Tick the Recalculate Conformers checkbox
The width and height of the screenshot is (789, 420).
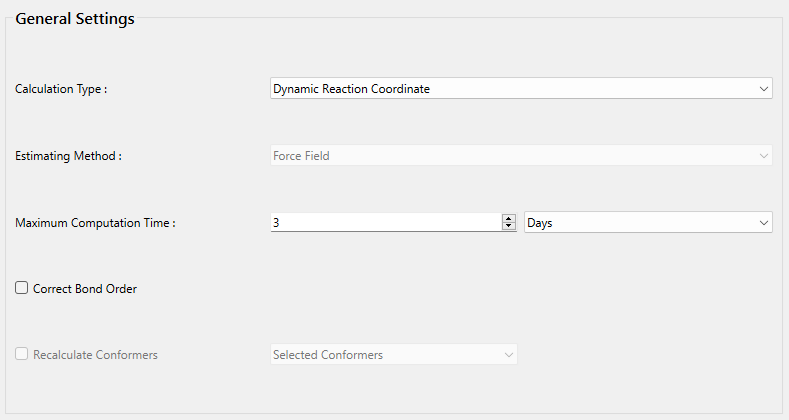22,354
